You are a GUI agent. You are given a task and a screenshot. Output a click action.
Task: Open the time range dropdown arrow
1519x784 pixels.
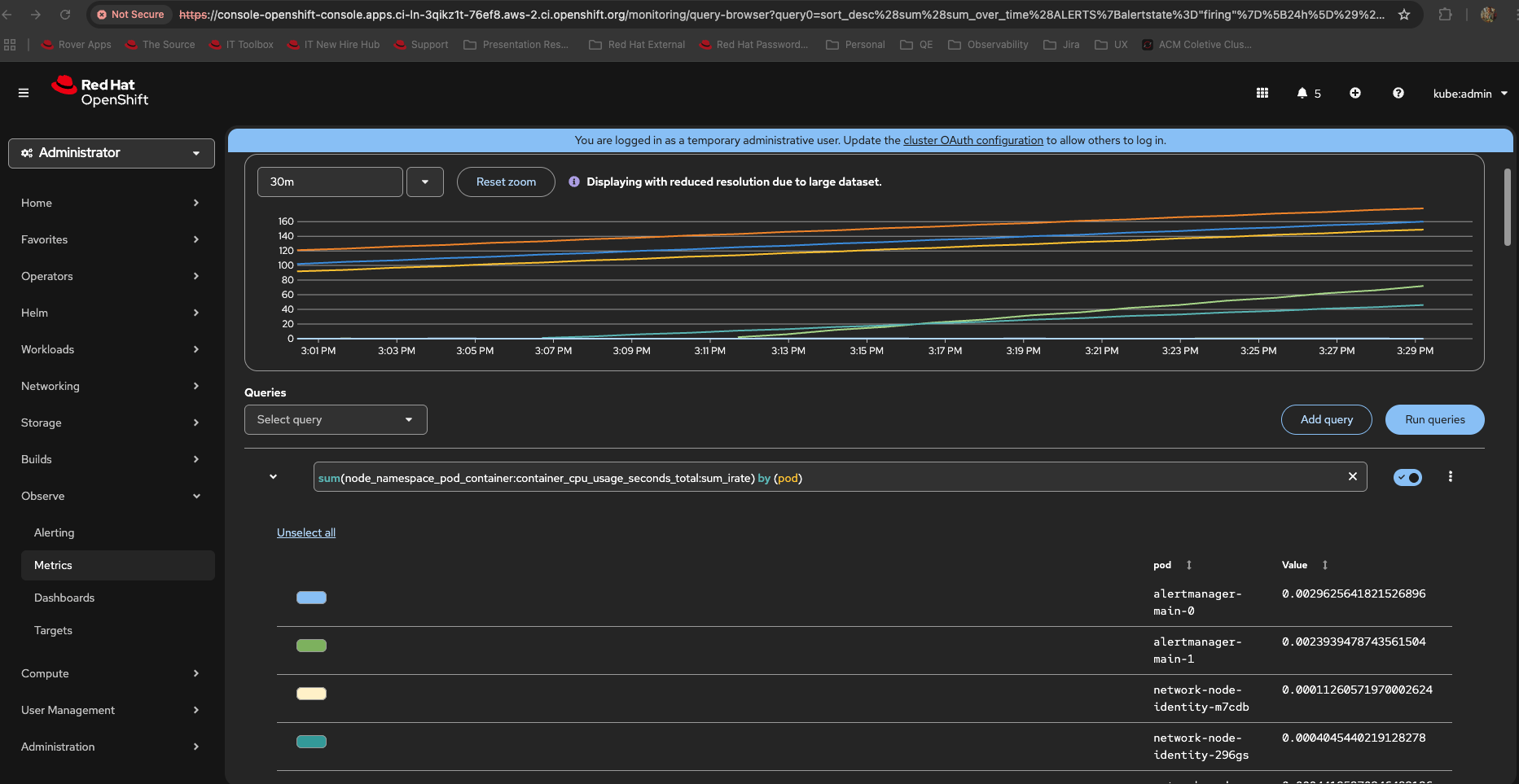tap(425, 182)
